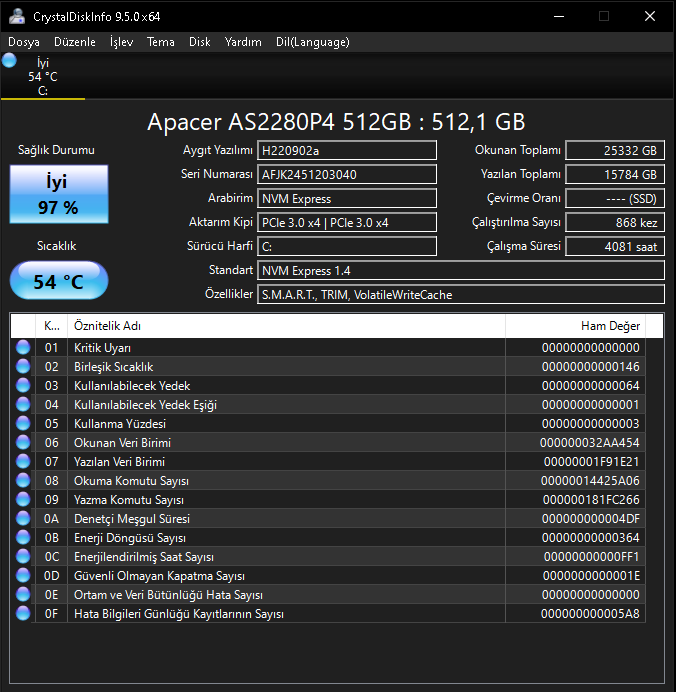Open the Disk menu
Viewport: 676px width, 692px height.
[x=199, y=42]
